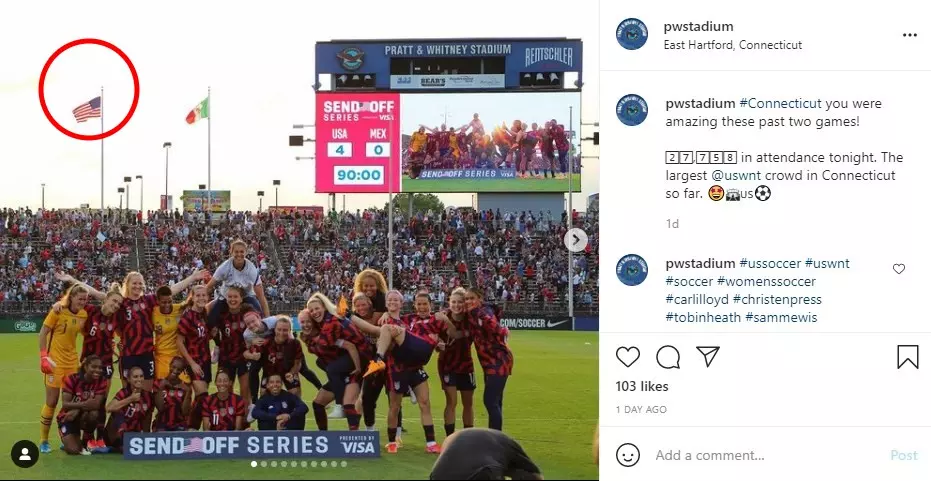Save post with the bookmark icon

click(x=908, y=357)
